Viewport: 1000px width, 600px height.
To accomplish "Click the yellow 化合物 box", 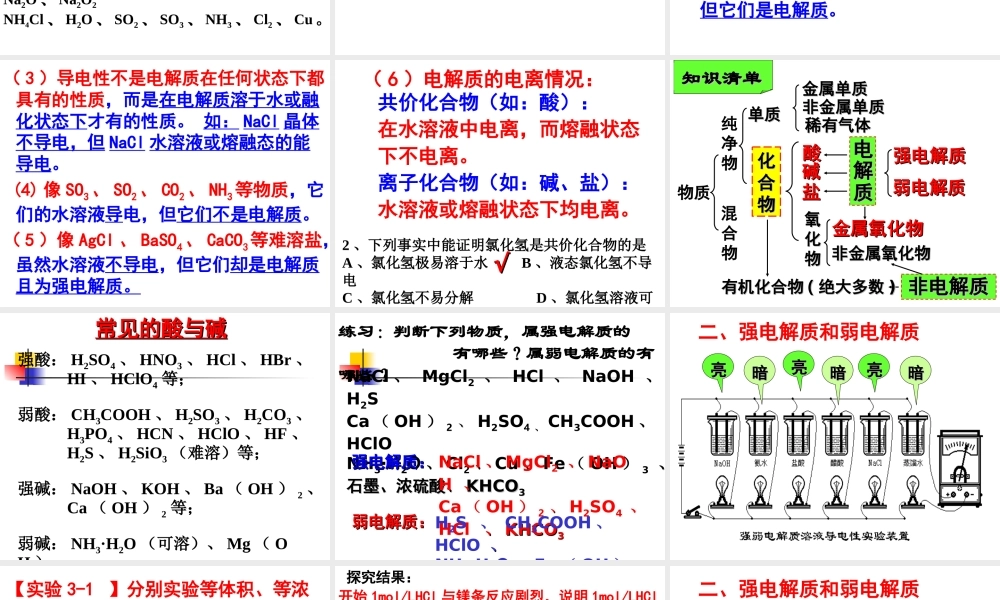I will point(767,182).
